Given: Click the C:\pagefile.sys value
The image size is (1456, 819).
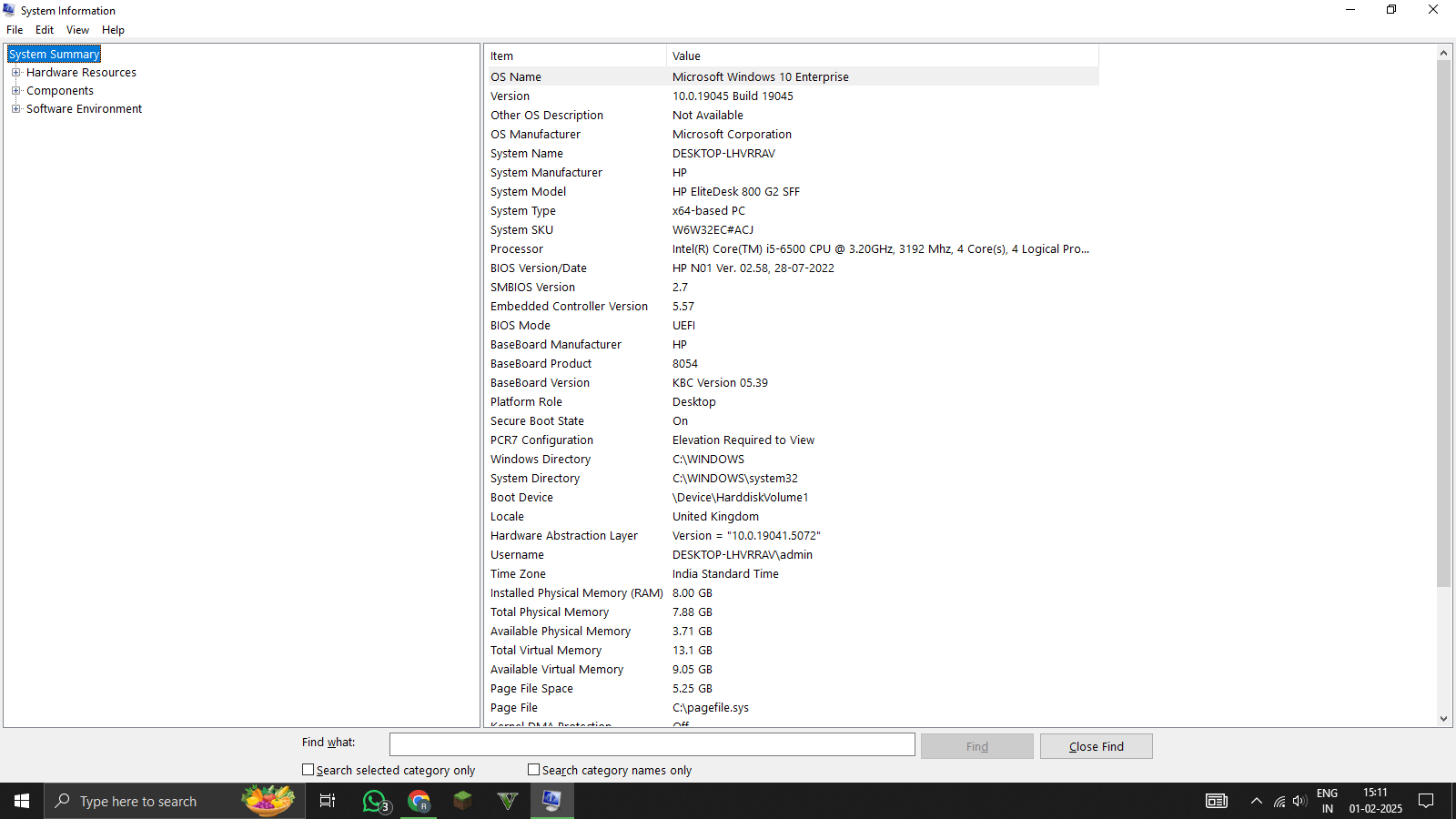Looking at the screenshot, I should [x=711, y=708].
